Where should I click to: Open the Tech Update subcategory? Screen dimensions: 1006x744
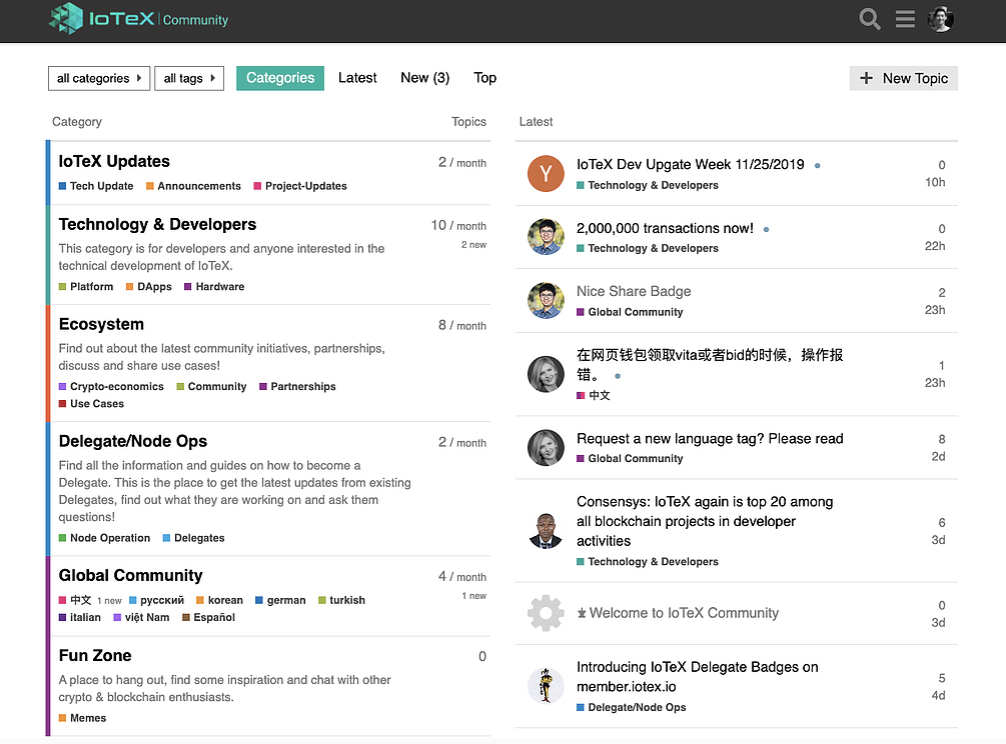tap(96, 186)
